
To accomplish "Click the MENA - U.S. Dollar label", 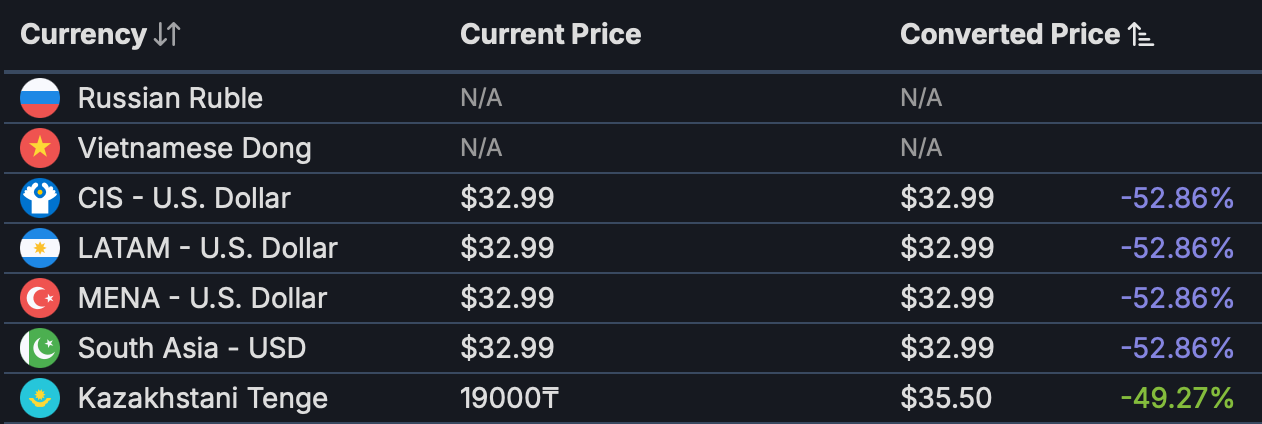I will (202, 298).
